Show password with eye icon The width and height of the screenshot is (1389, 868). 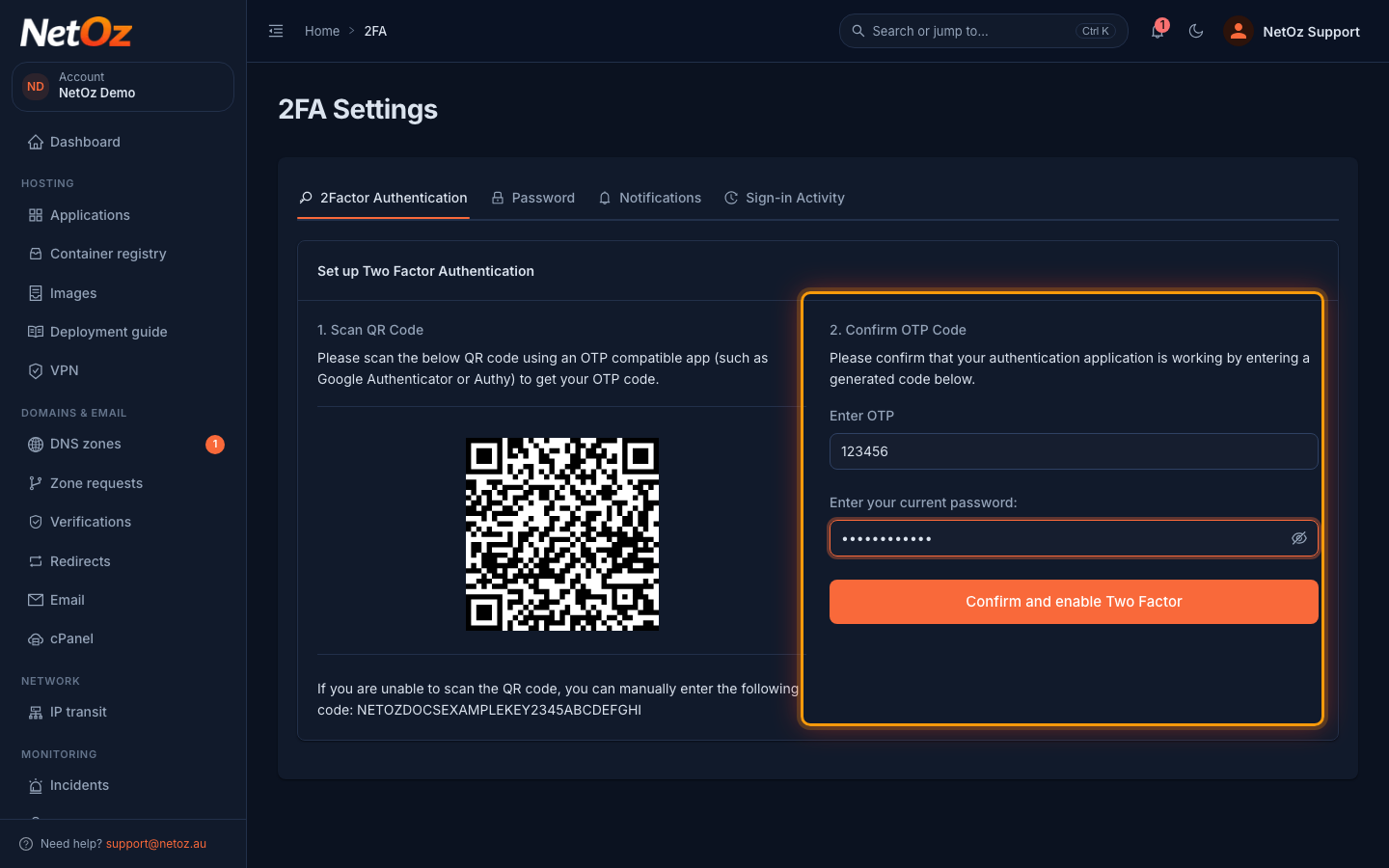[x=1299, y=538]
